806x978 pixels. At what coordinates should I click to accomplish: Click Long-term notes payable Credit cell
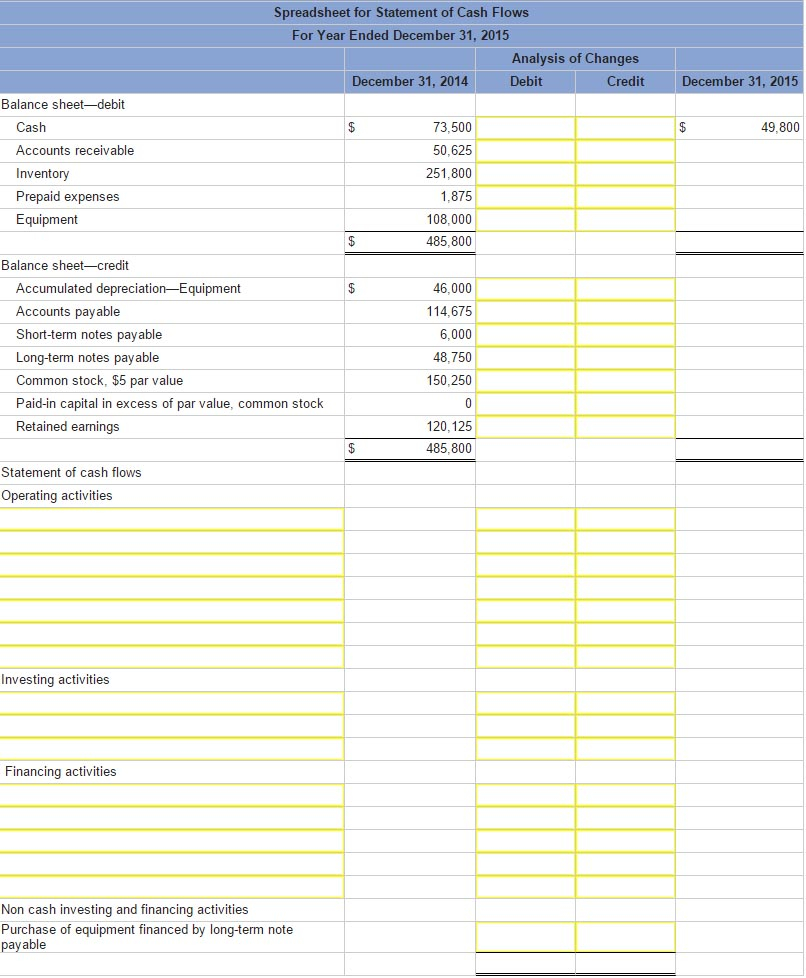(x=625, y=358)
